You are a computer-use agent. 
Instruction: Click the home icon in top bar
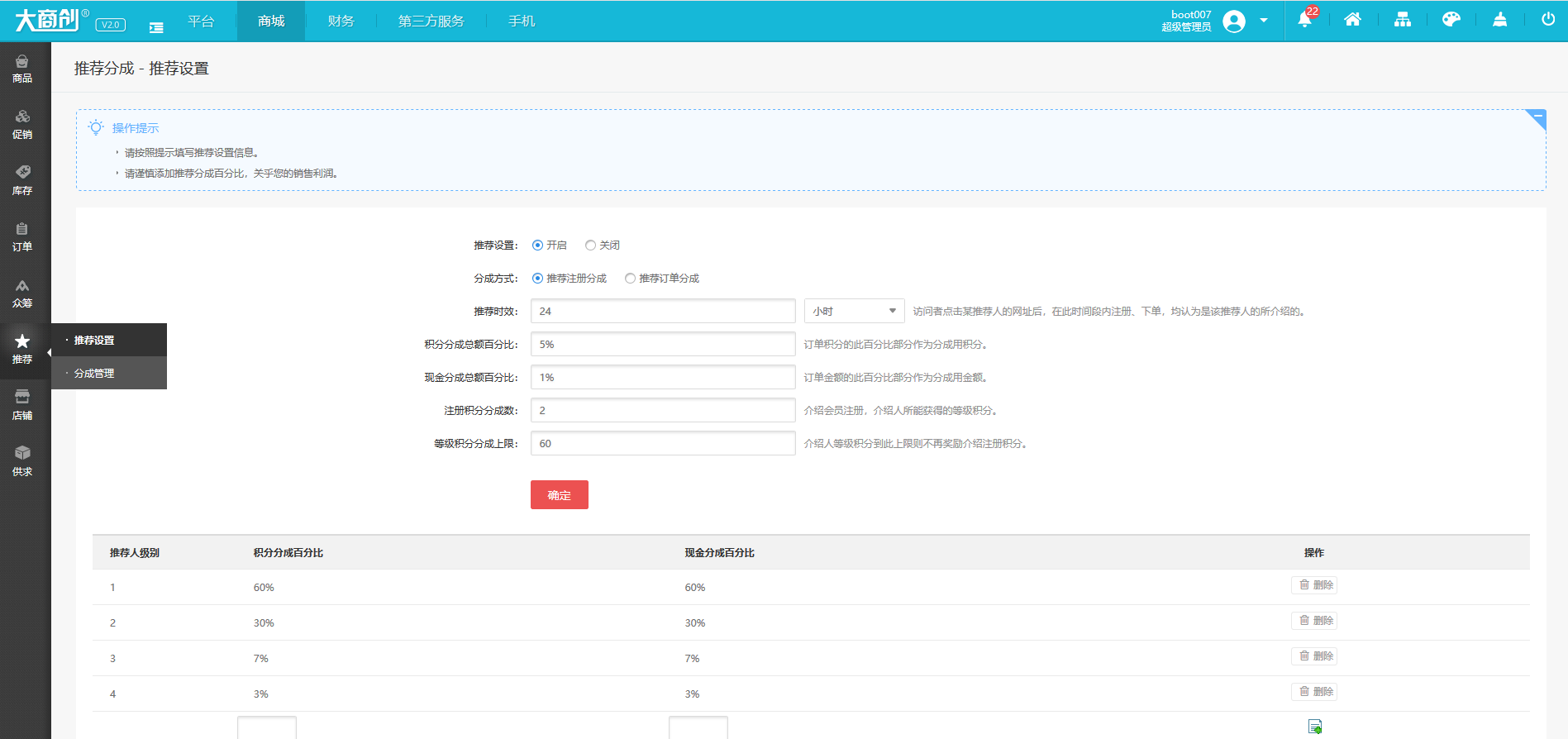tap(1352, 20)
